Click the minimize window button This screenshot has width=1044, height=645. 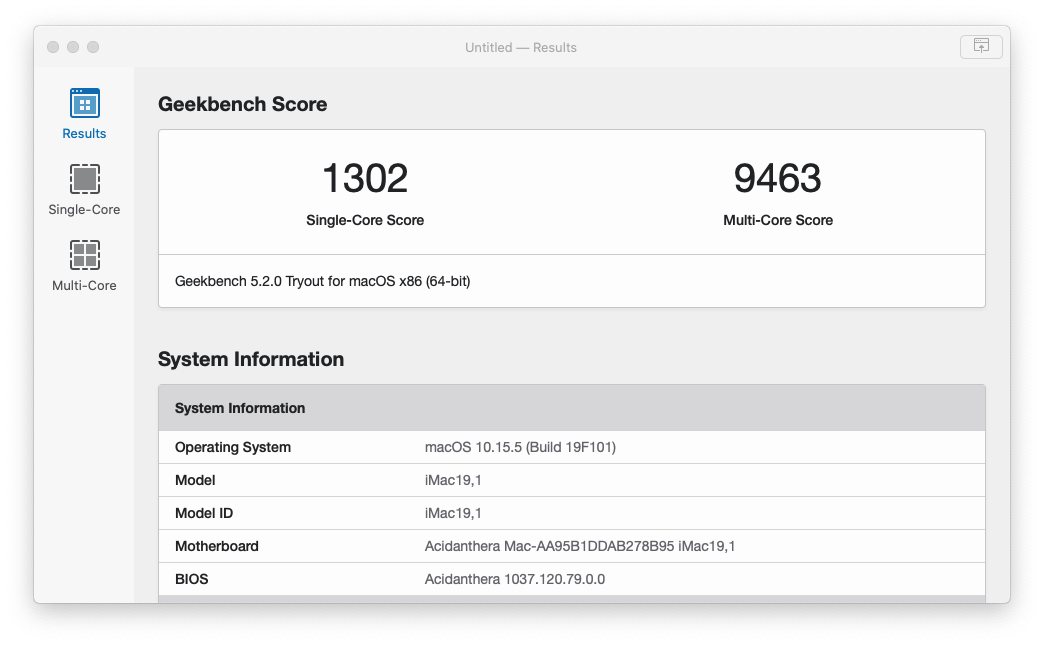[73, 47]
